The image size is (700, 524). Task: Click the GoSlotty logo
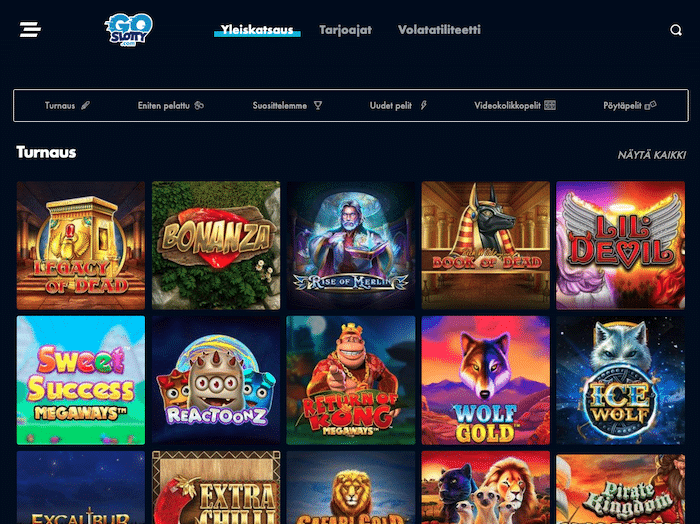129,29
